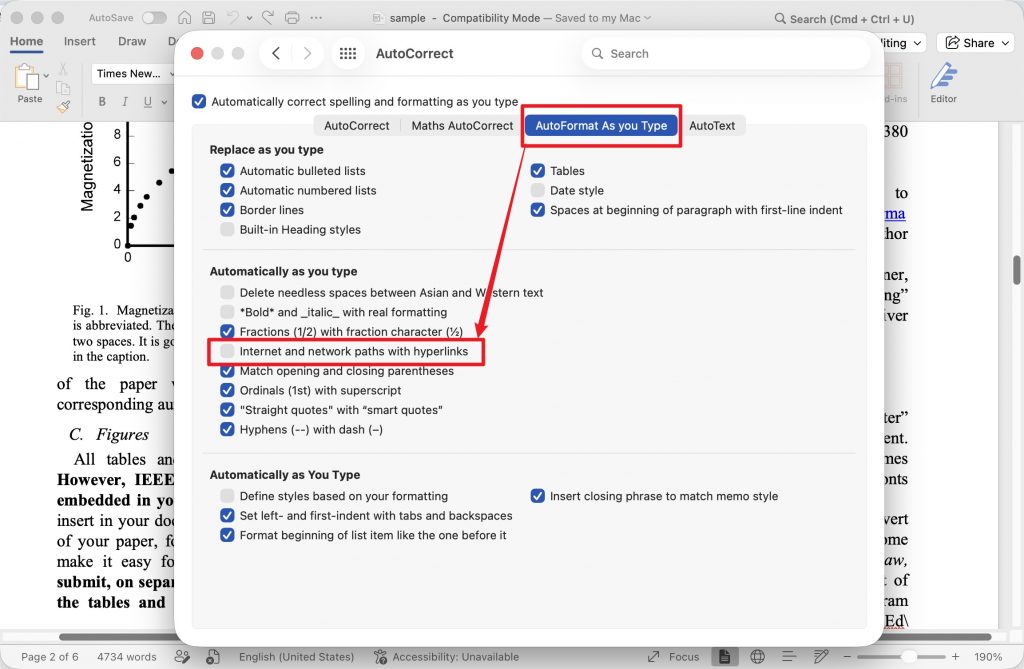Click the Copy icon in the ribbon
The image size is (1024, 669).
pyautogui.click(x=63, y=88)
